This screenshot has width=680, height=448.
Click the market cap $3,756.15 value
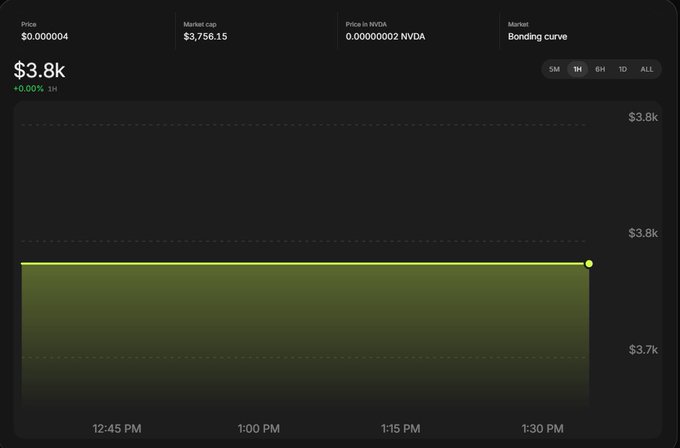[205, 36]
